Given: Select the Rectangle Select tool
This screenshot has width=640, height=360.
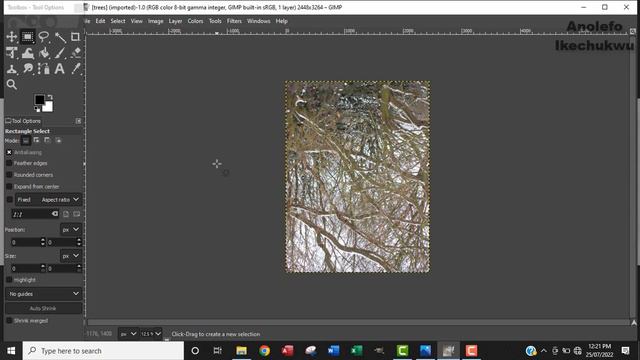Looking at the screenshot, I should [x=27, y=37].
